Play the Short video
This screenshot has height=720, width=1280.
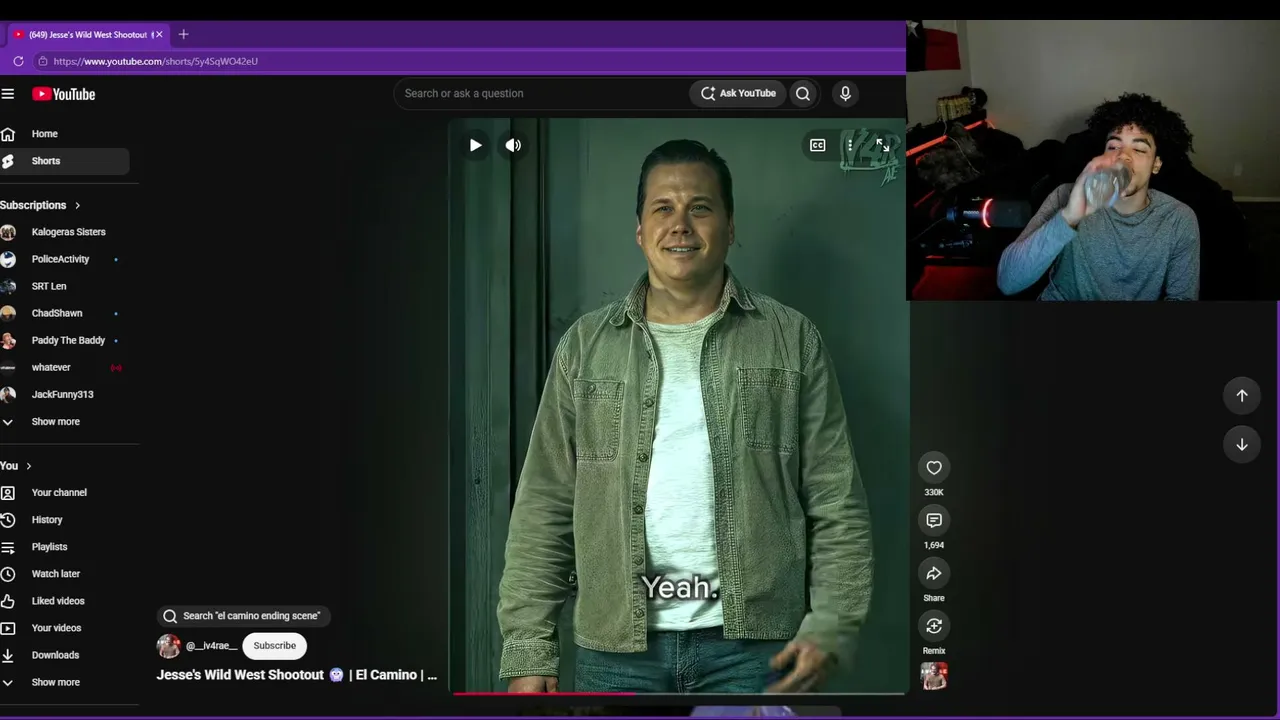coord(475,145)
